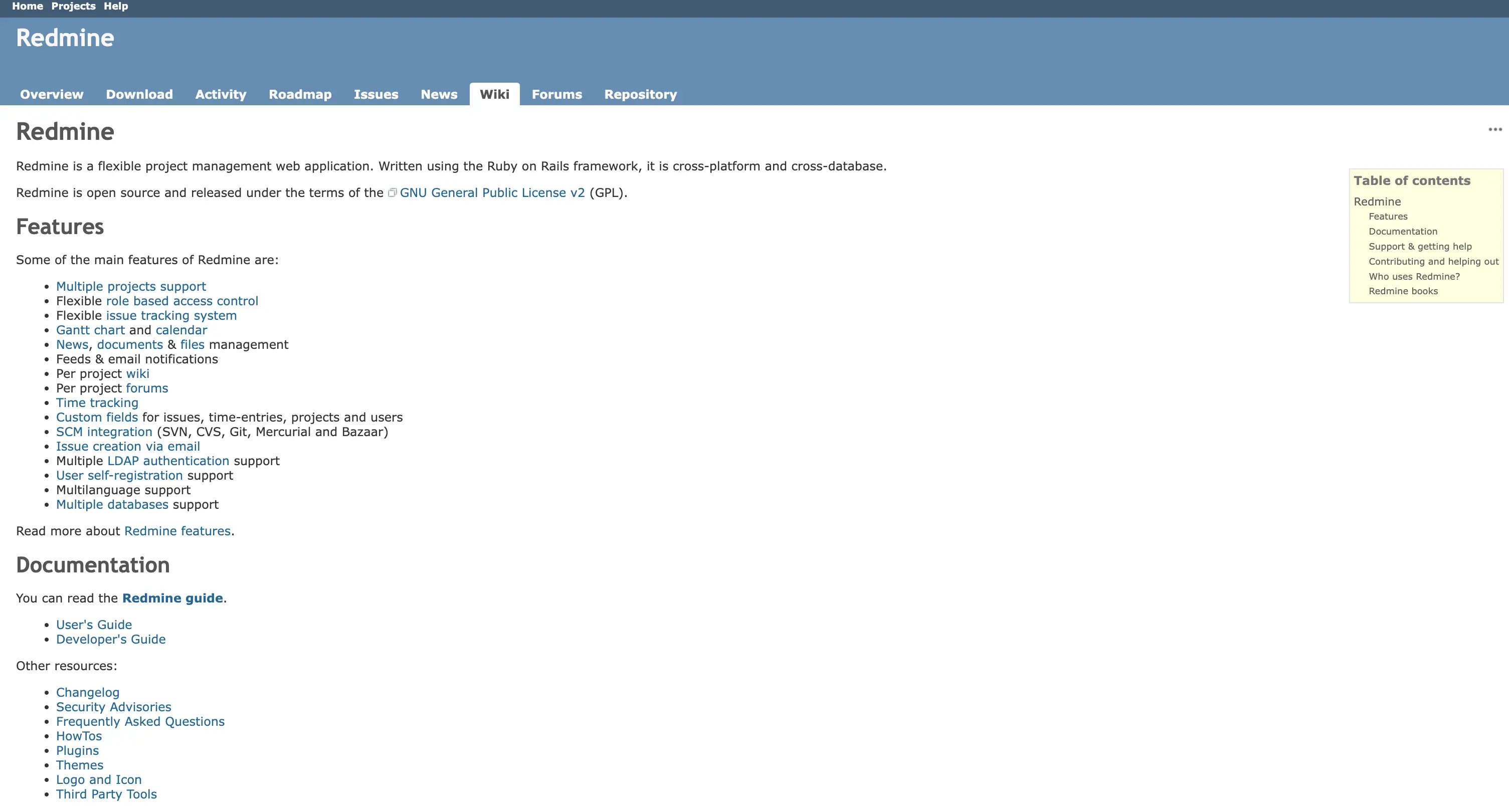Jump to Features via table of contents
This screenshot has width=1509, height=812.
point(1388,216)
